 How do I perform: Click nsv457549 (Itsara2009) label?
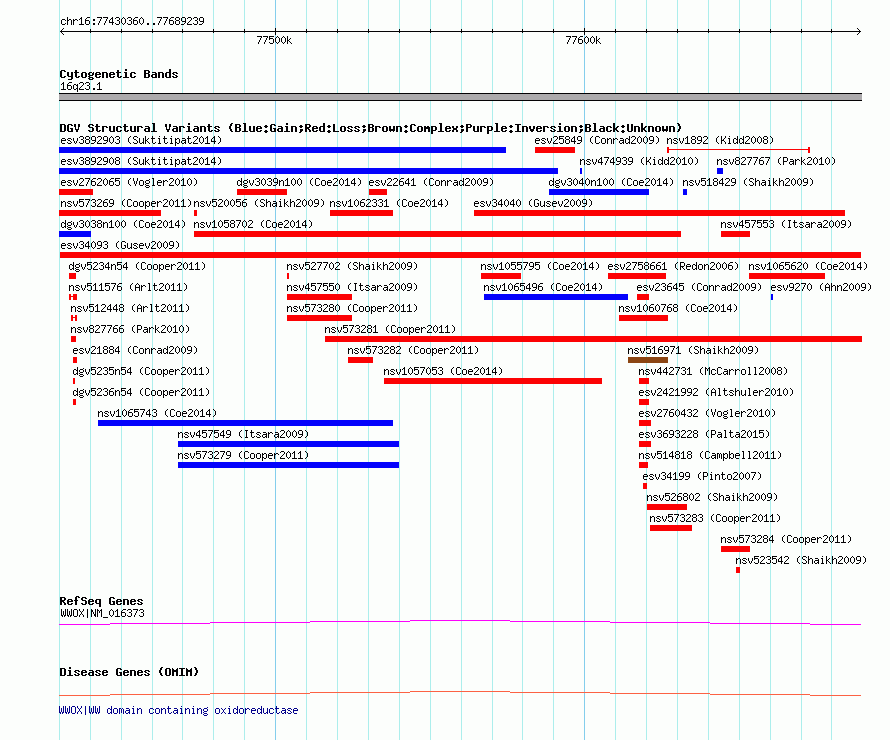pos(243,434)
